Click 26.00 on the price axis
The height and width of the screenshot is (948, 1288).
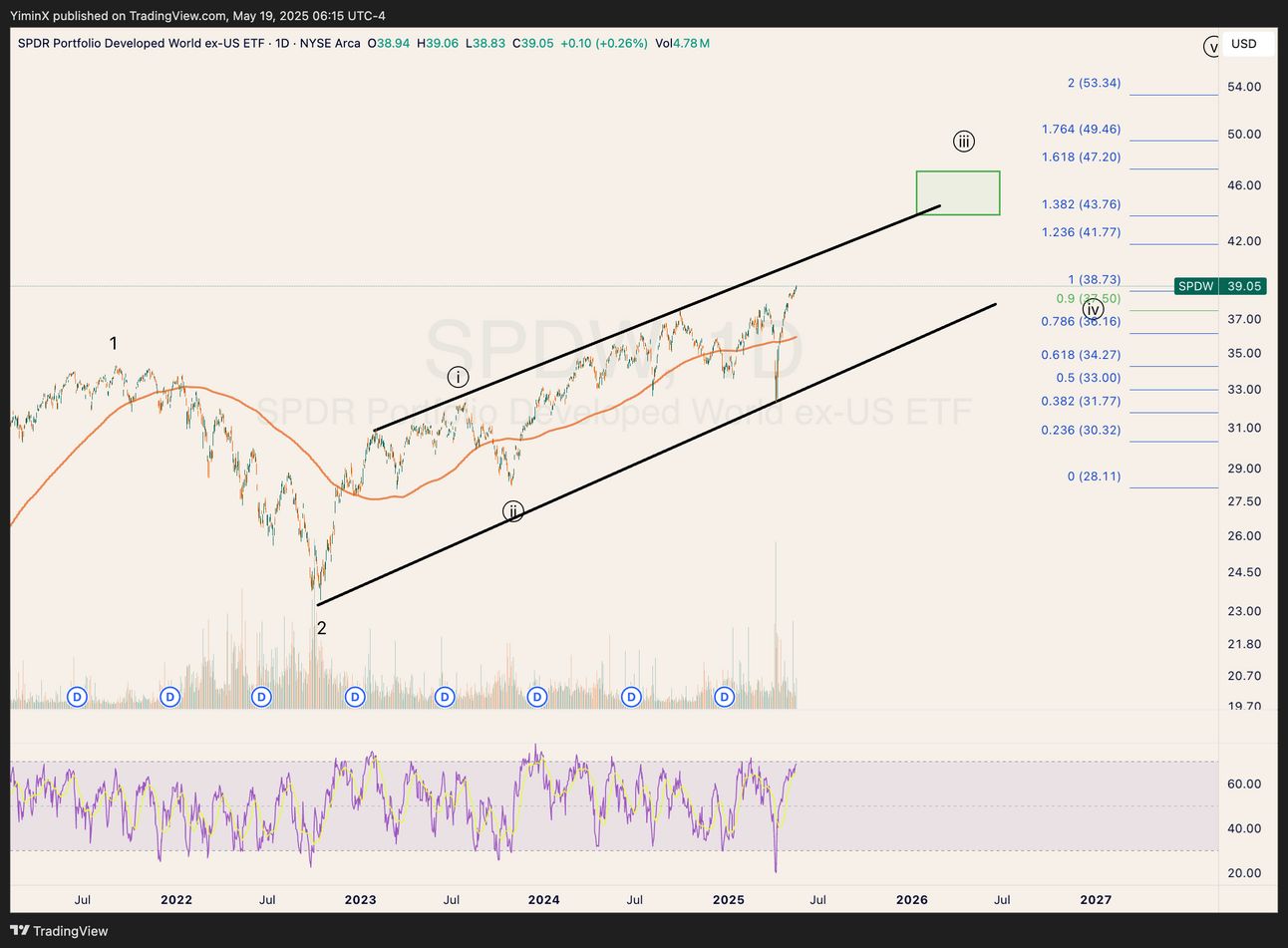point(1244,536)
